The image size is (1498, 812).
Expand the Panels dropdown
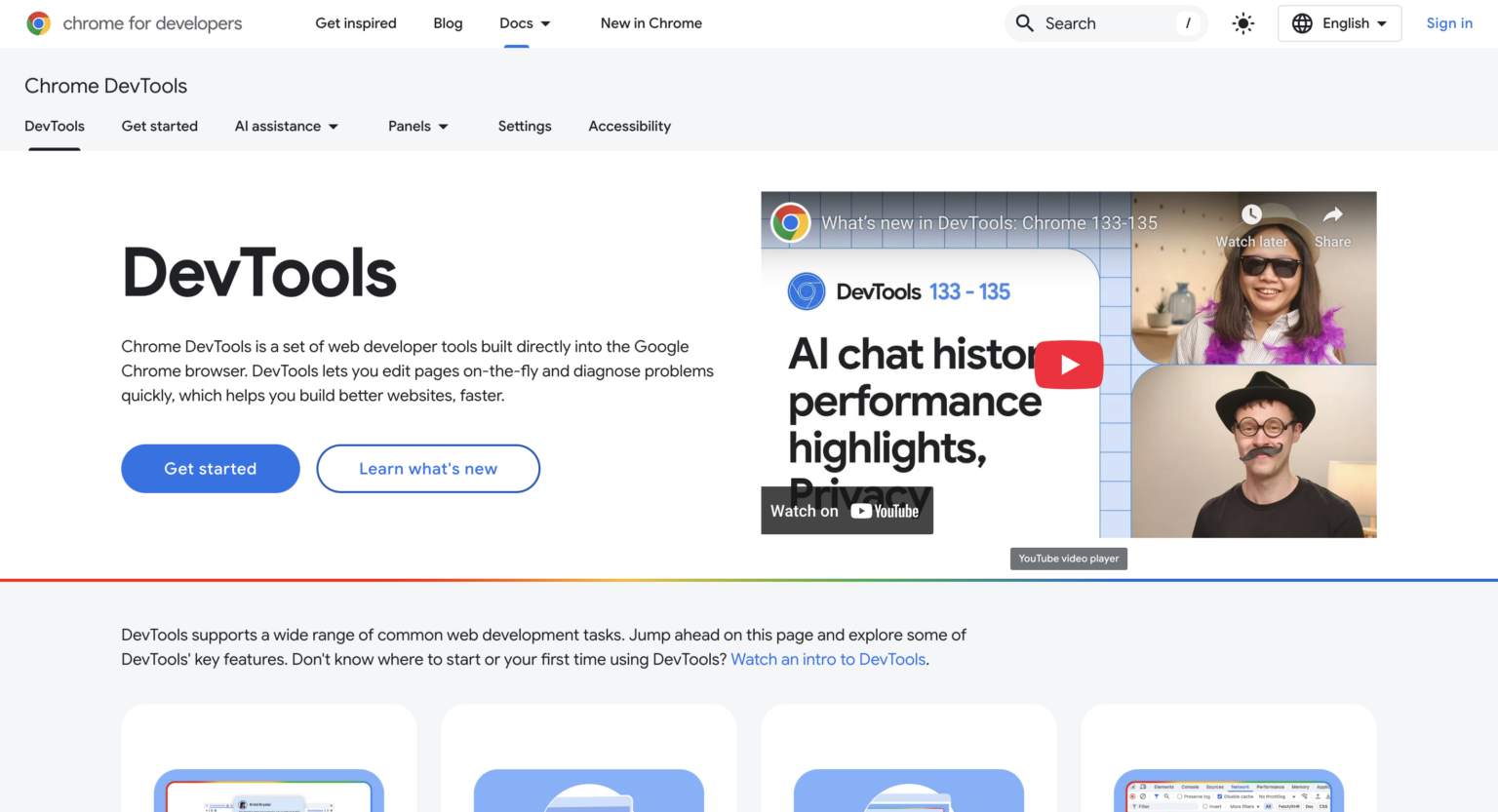(418, 126)
